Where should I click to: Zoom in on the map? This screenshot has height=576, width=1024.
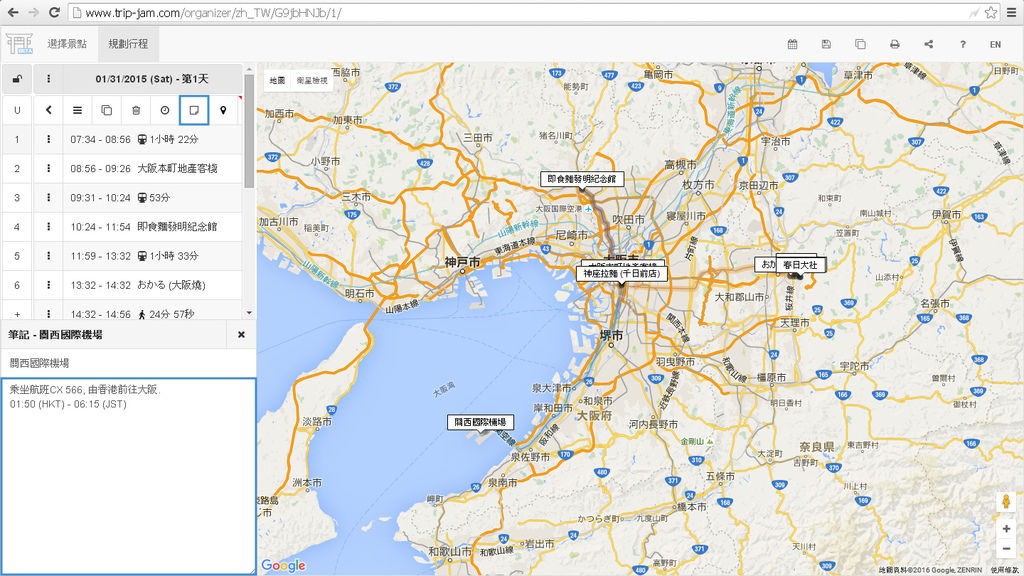1006,529
